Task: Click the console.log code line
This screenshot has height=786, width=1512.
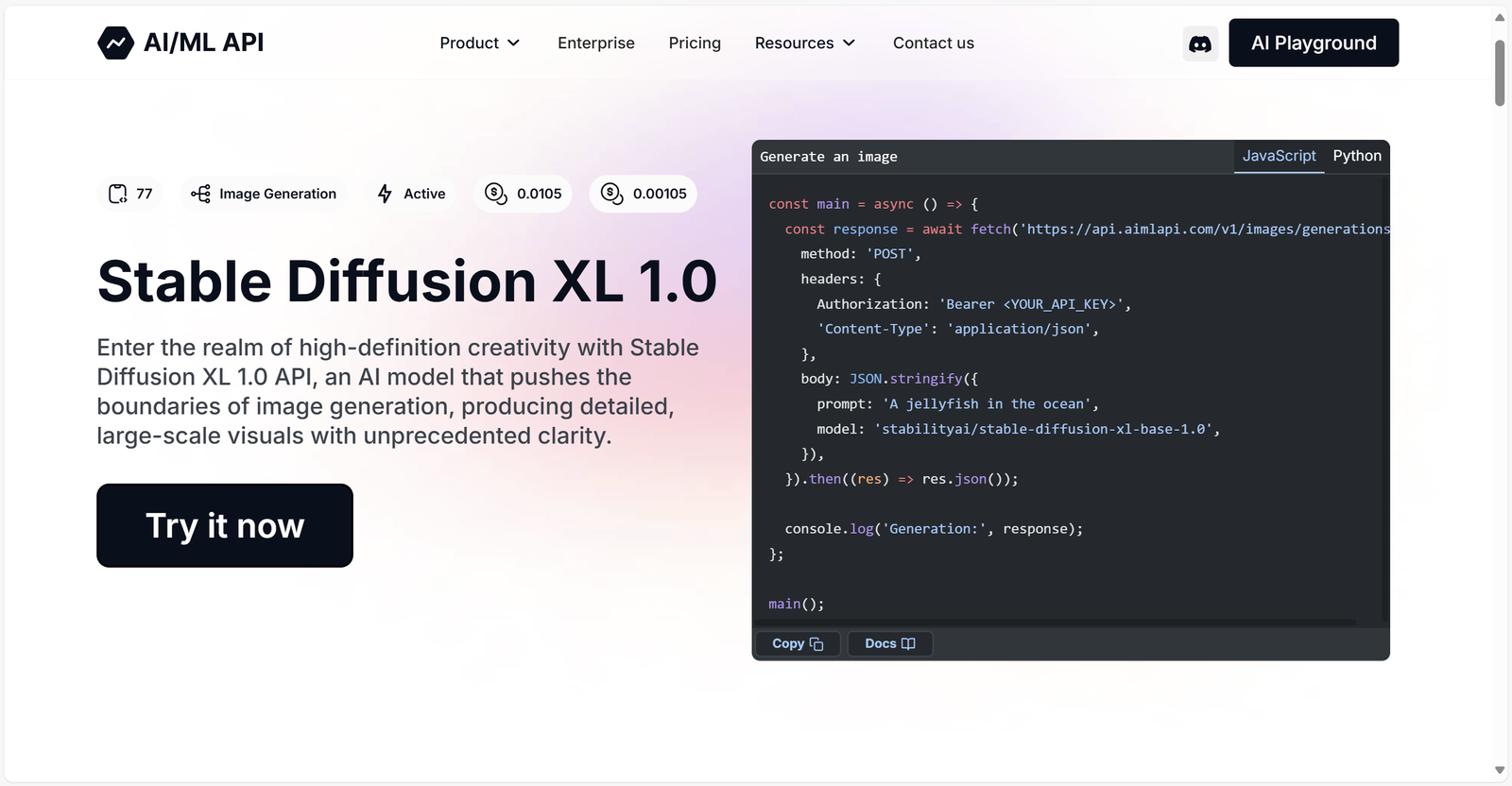Action: tap(934, 529)
